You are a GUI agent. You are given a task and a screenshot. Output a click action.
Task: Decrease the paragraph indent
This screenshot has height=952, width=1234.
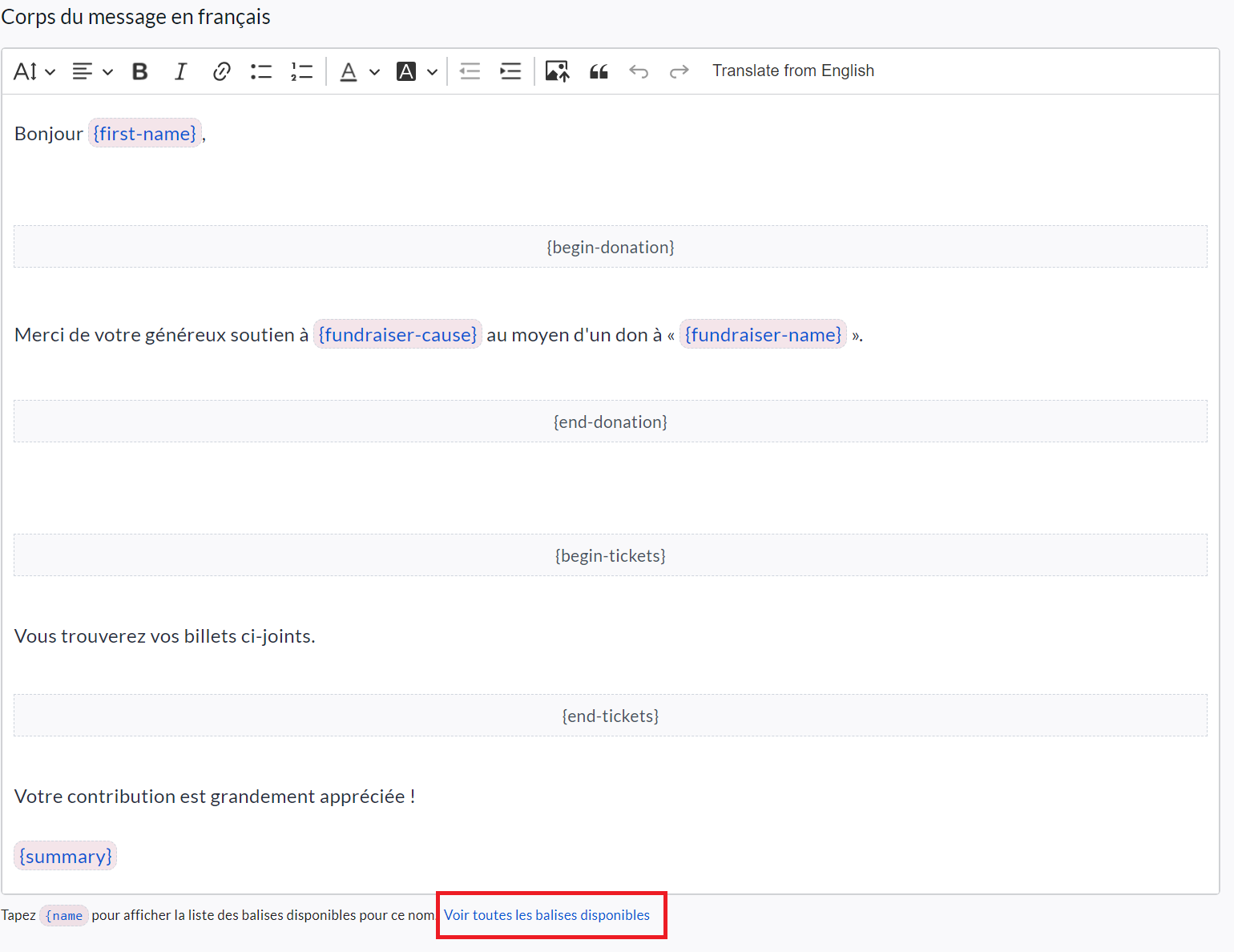tap(470, 71)
